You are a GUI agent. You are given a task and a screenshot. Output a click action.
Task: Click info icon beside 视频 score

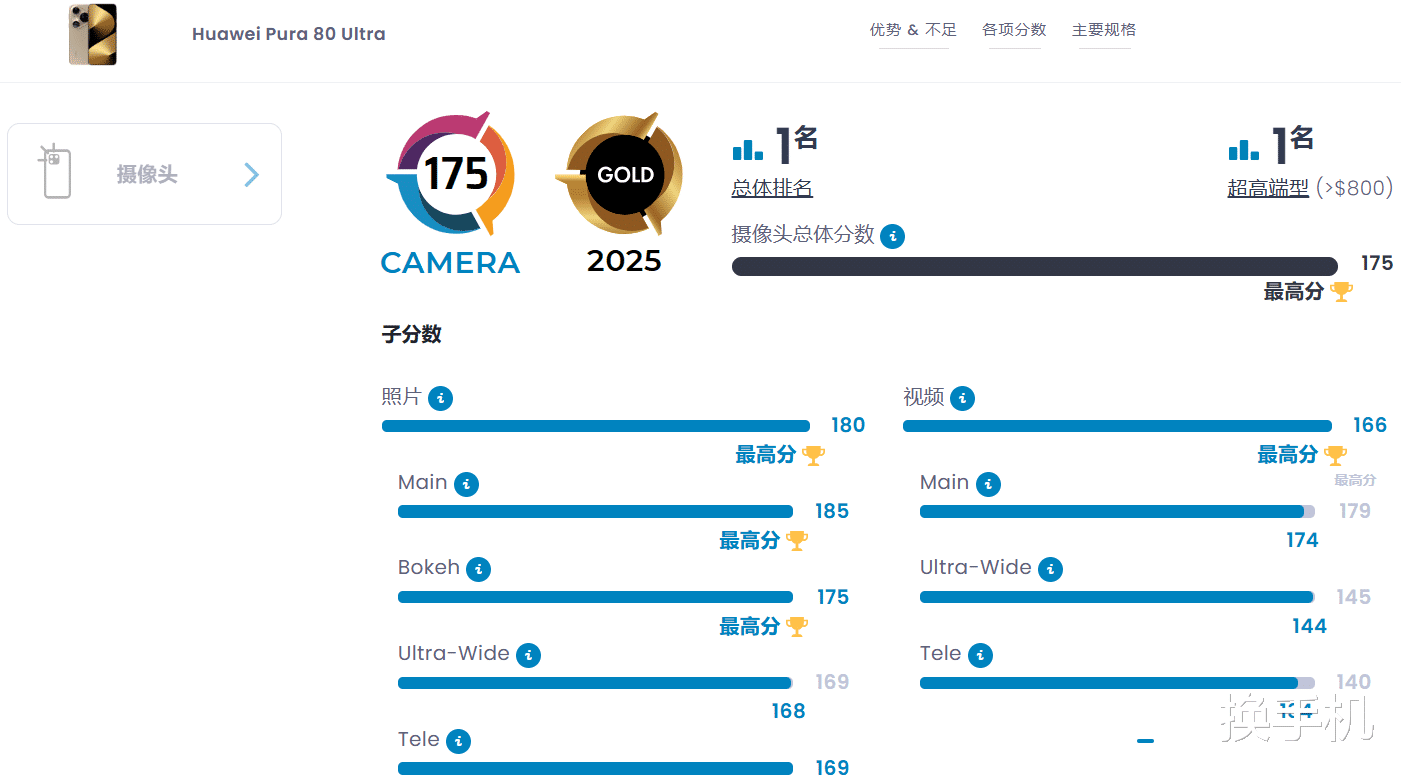coord(962,399)
